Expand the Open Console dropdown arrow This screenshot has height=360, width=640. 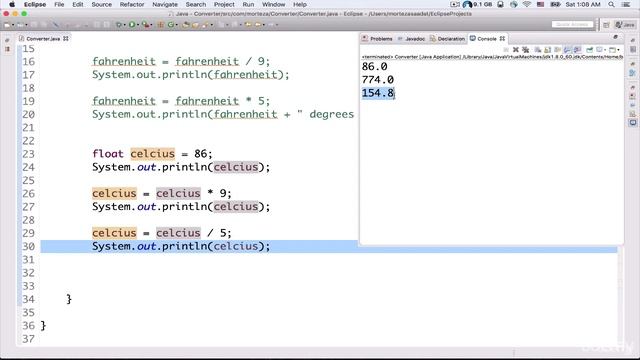618,50
